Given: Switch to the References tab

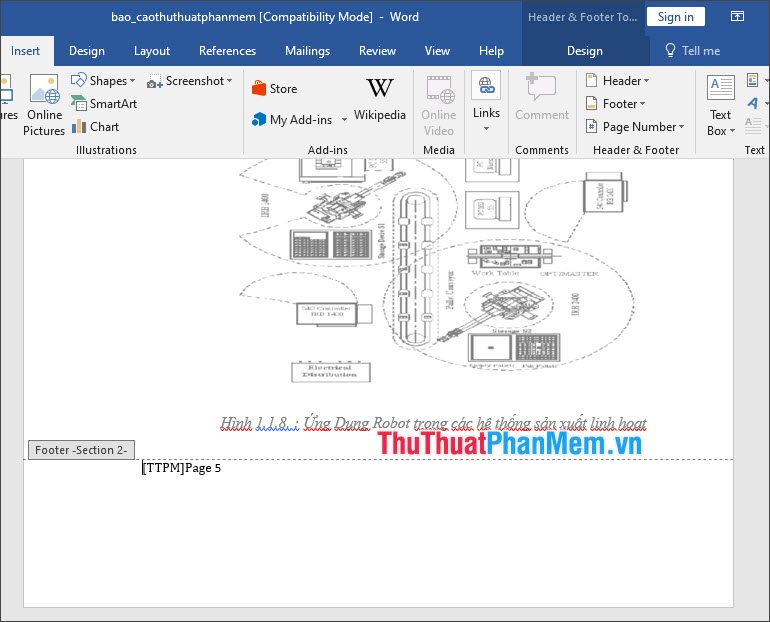Looking at the screenshot, I should click(x=227, y=51).
